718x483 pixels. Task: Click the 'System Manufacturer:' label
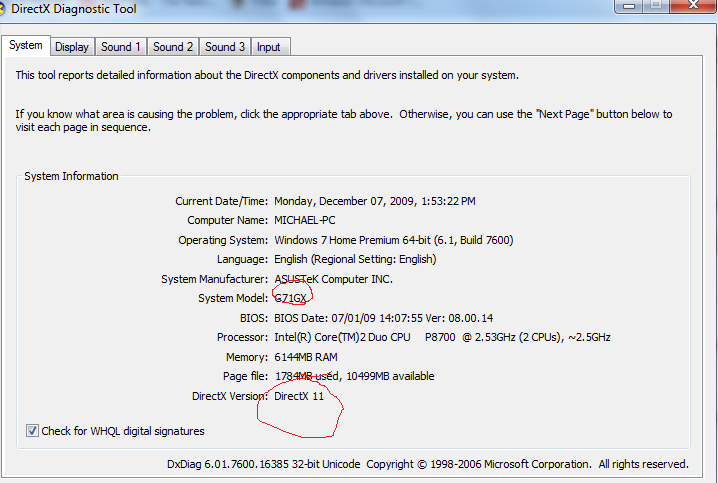click(x=214, y=279)
